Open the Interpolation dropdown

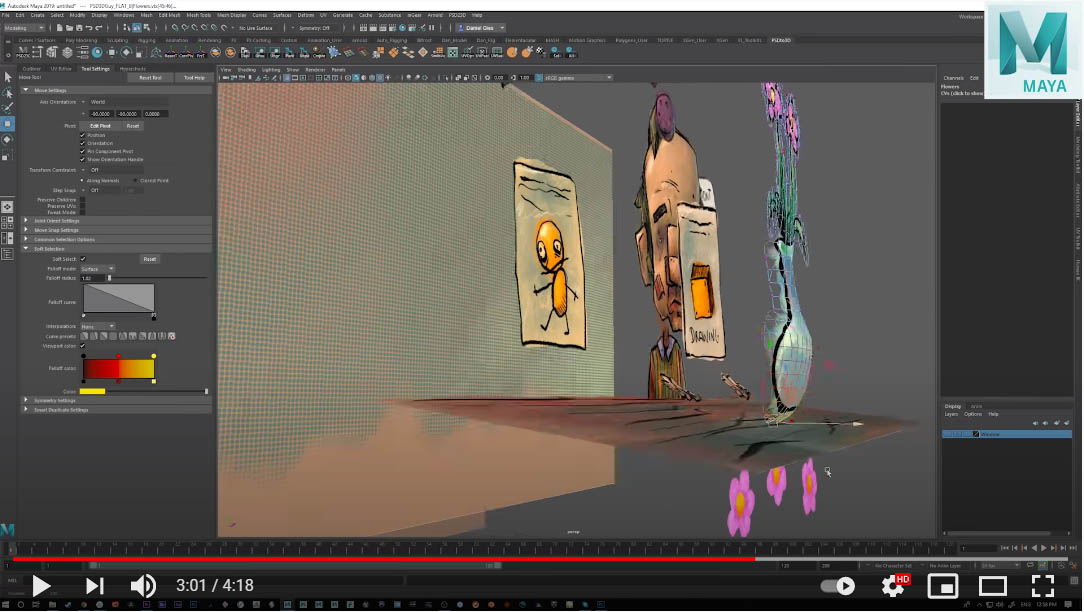(97, 326)
